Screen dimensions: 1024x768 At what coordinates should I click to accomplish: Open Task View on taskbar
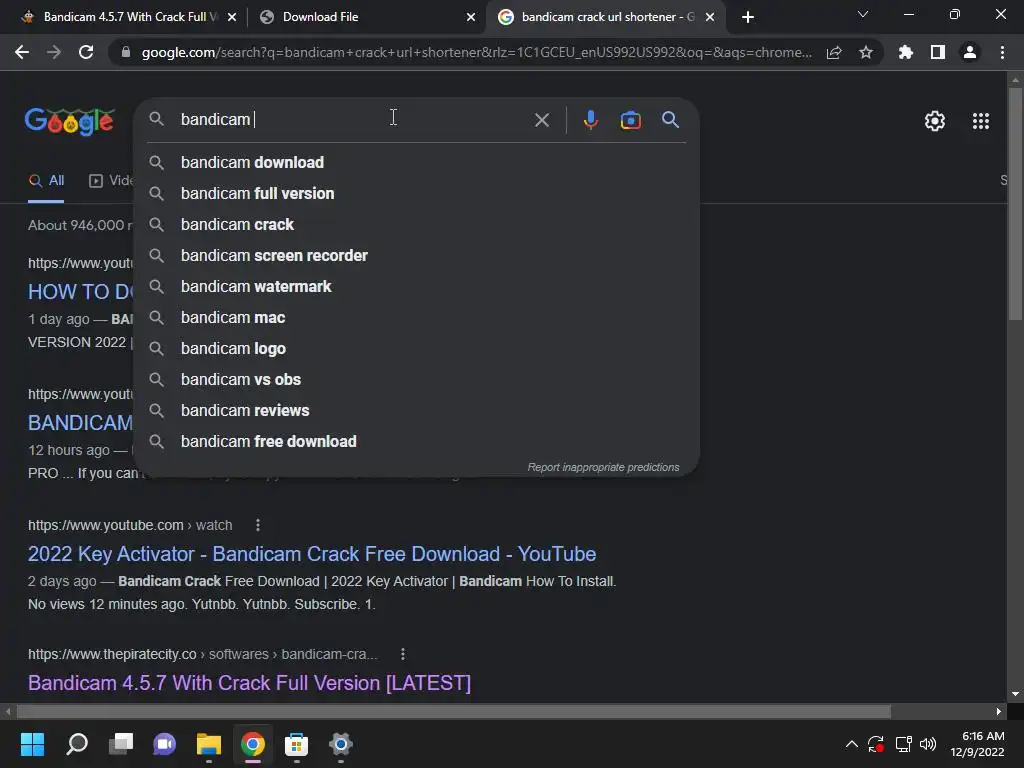point(121,744)
